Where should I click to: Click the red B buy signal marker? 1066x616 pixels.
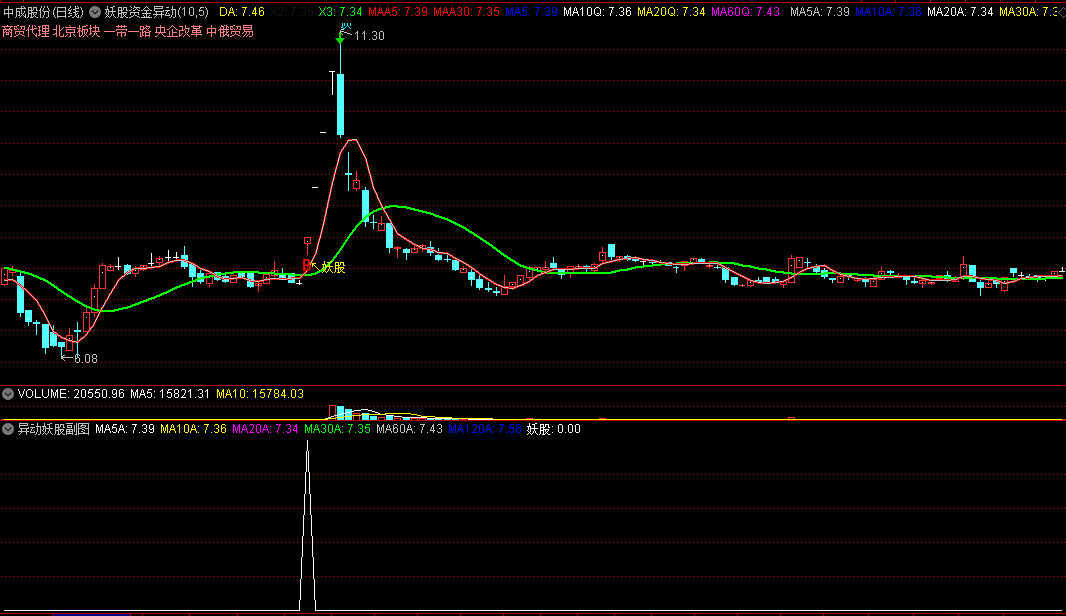306,265
